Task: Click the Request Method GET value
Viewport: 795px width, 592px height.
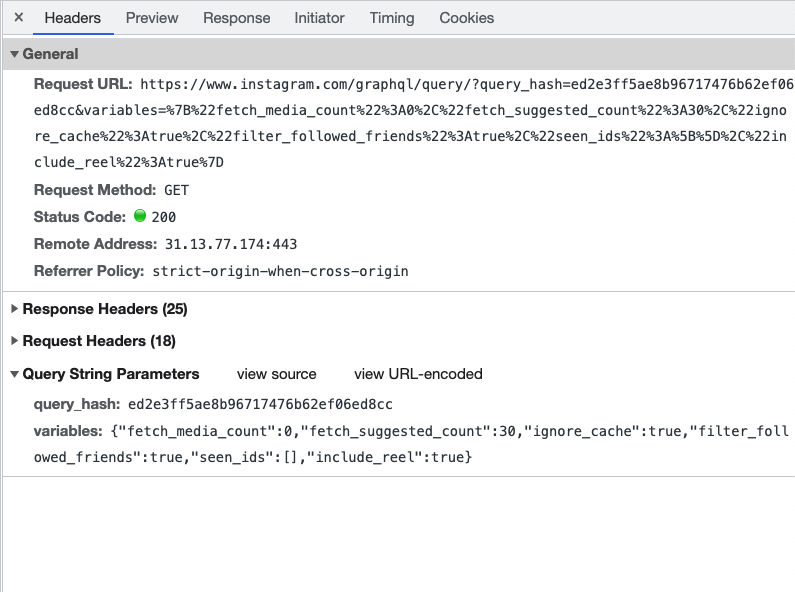Action: [176, 190]
